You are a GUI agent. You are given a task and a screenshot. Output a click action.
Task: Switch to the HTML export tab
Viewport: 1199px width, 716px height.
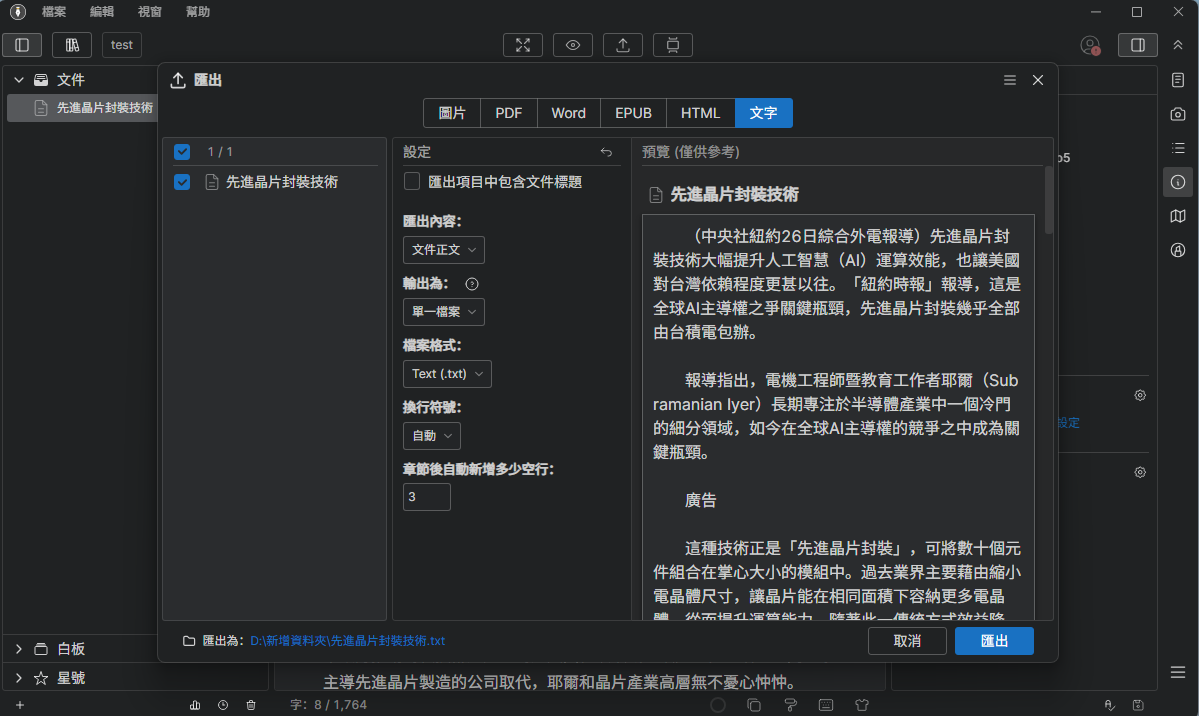(x=700, y=113)
